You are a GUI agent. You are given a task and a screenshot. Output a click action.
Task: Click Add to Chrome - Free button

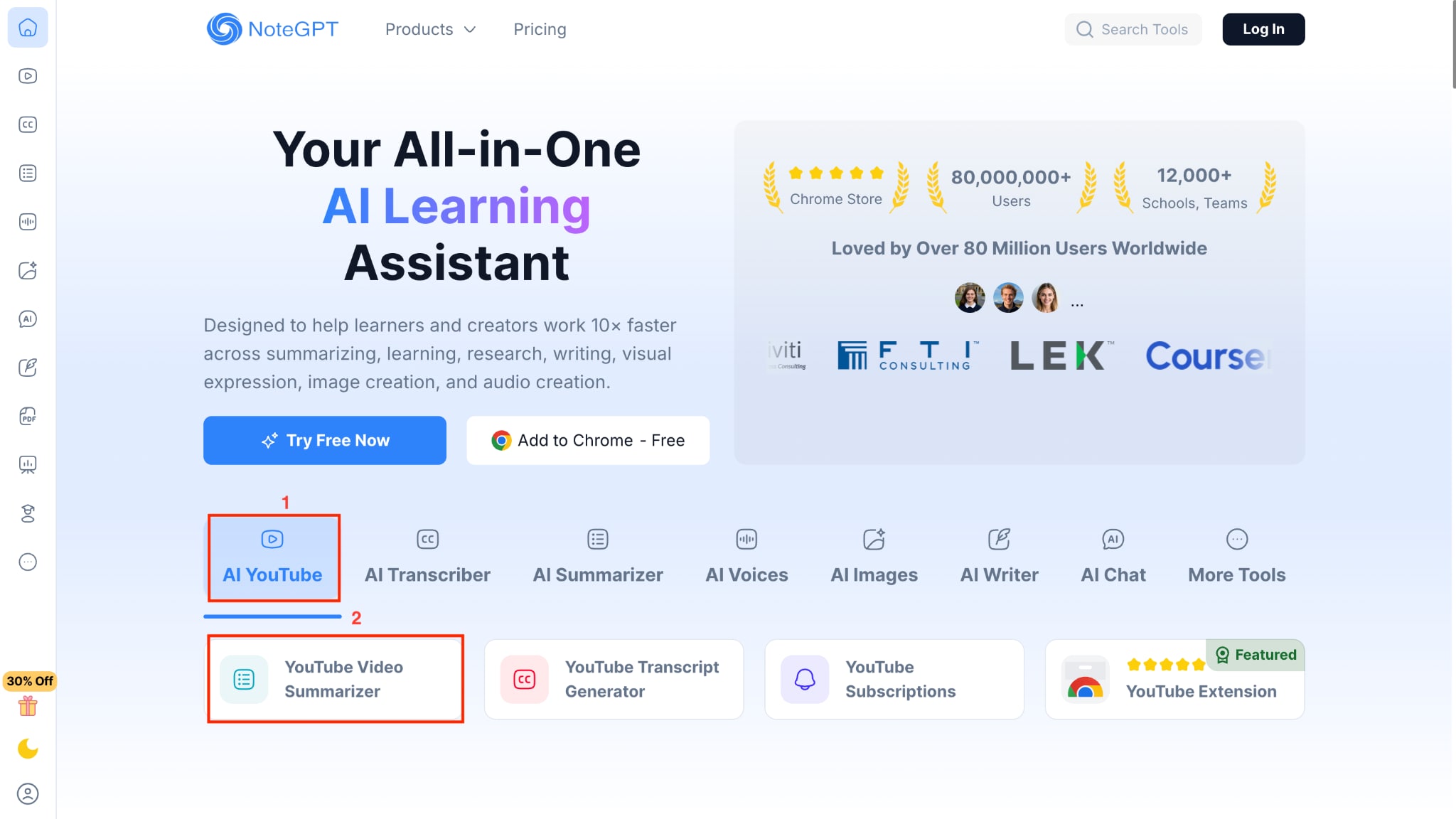[x=588, y=440]
